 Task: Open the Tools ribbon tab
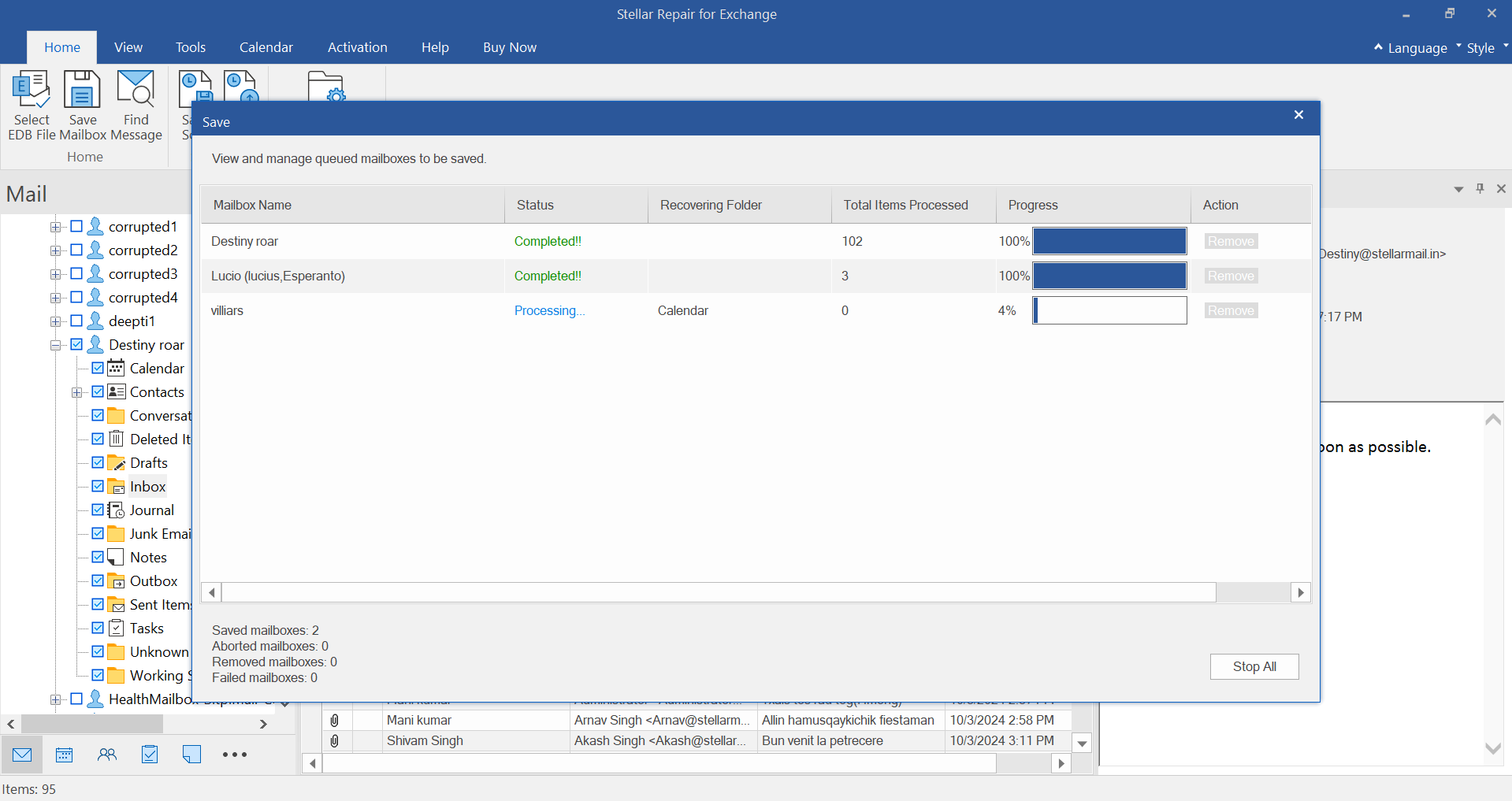click(x=190, y=47)
